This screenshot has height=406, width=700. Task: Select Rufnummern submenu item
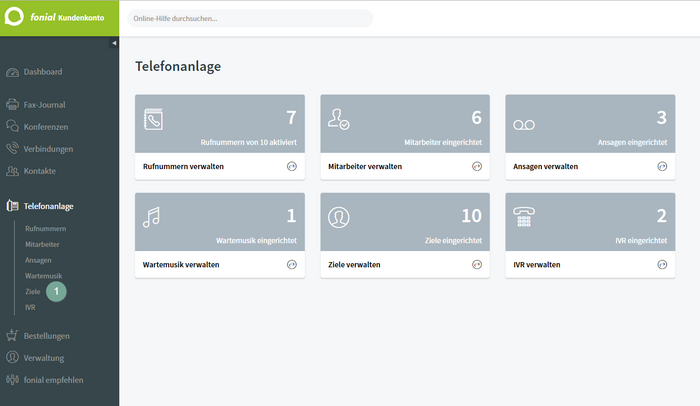(45, 229)
